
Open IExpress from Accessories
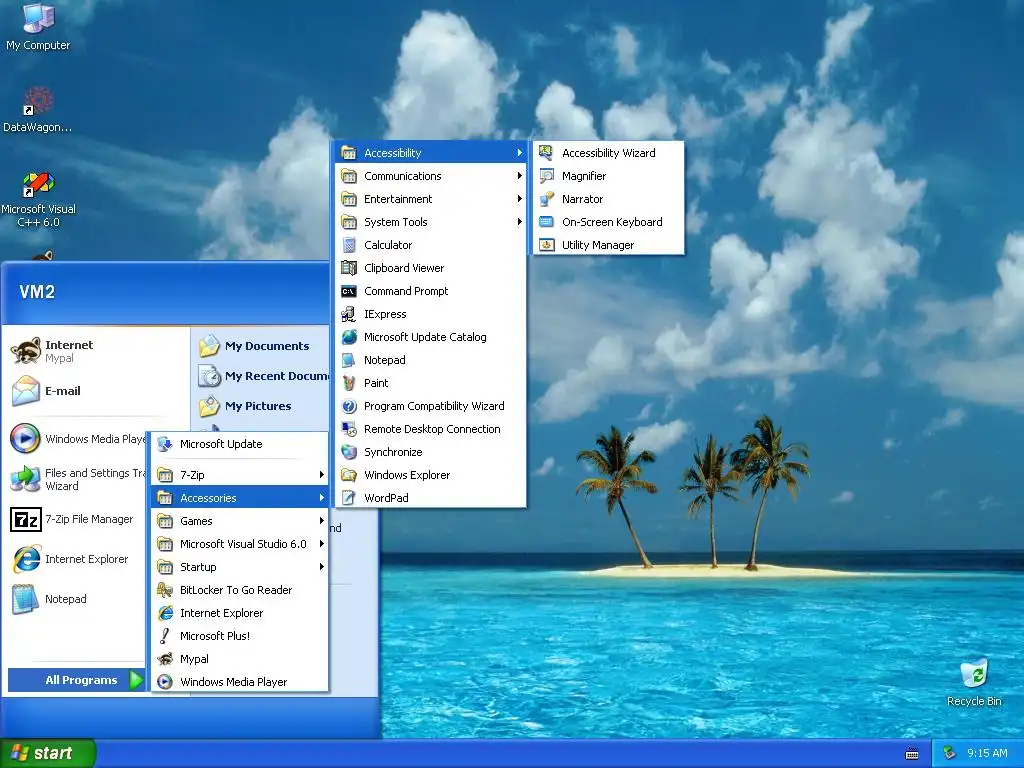[431, 314]
